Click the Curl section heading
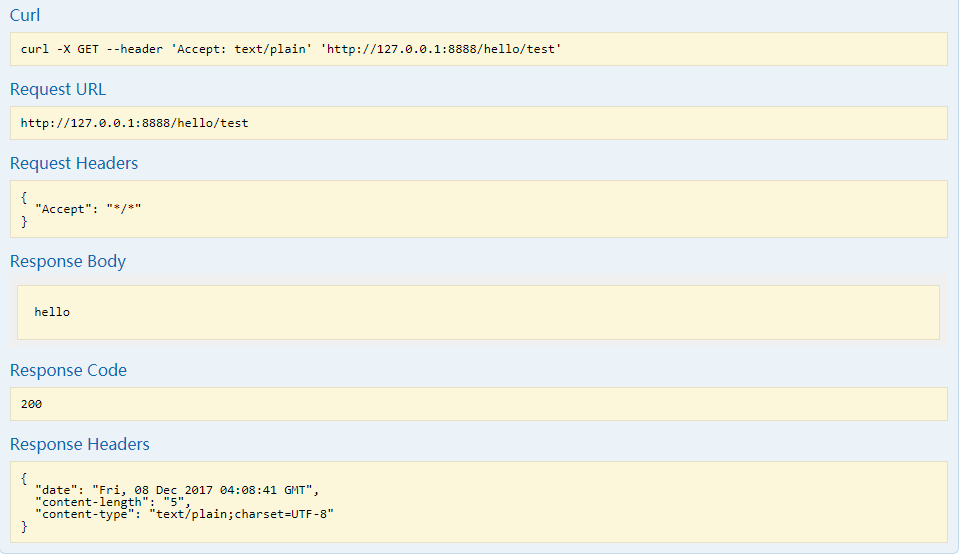The height and width of the screenshot is (558, 965). point(25,15)
